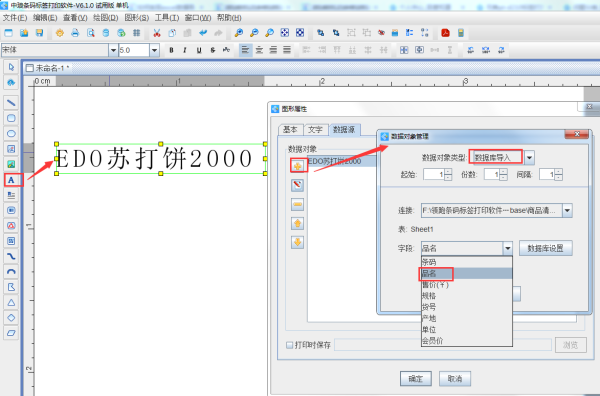This screenshot has height=396, width=600.
Task: Click the 确定 button
Action: tap(416, 379)
